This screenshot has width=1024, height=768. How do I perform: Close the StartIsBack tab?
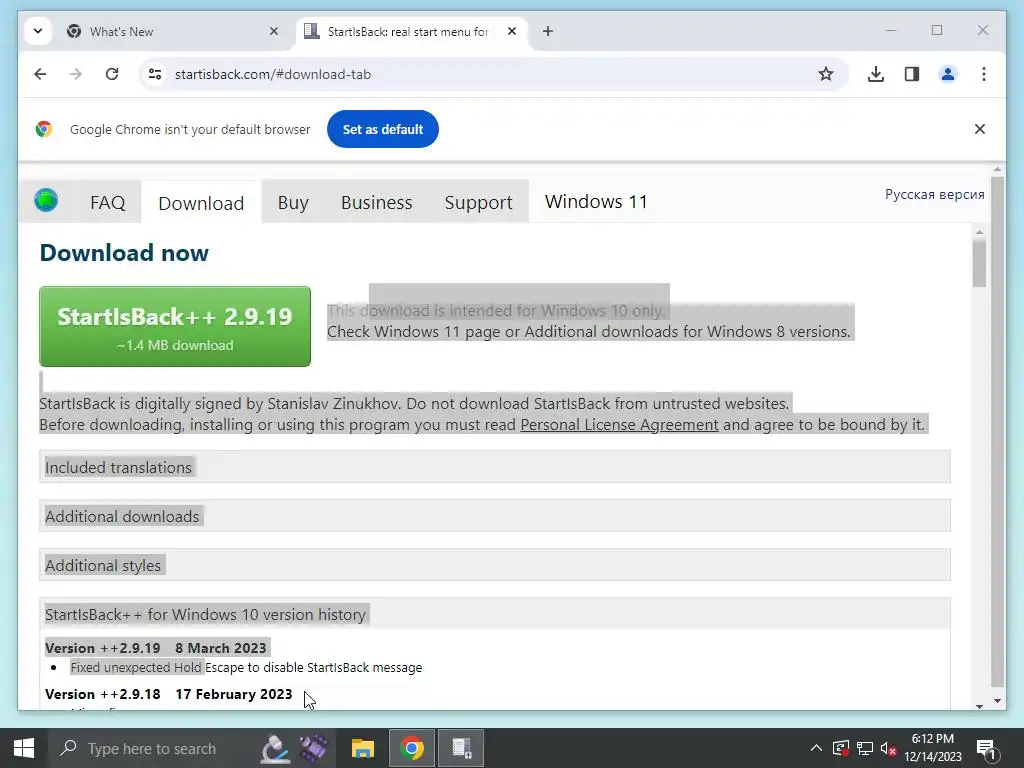tap(512, 31)
